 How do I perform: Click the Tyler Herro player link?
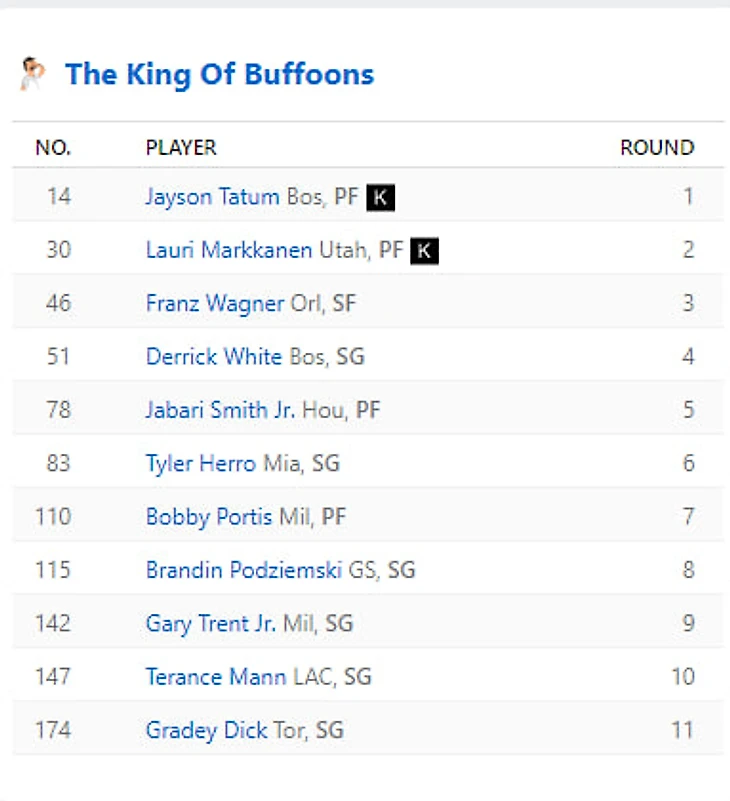coord(201,463)
